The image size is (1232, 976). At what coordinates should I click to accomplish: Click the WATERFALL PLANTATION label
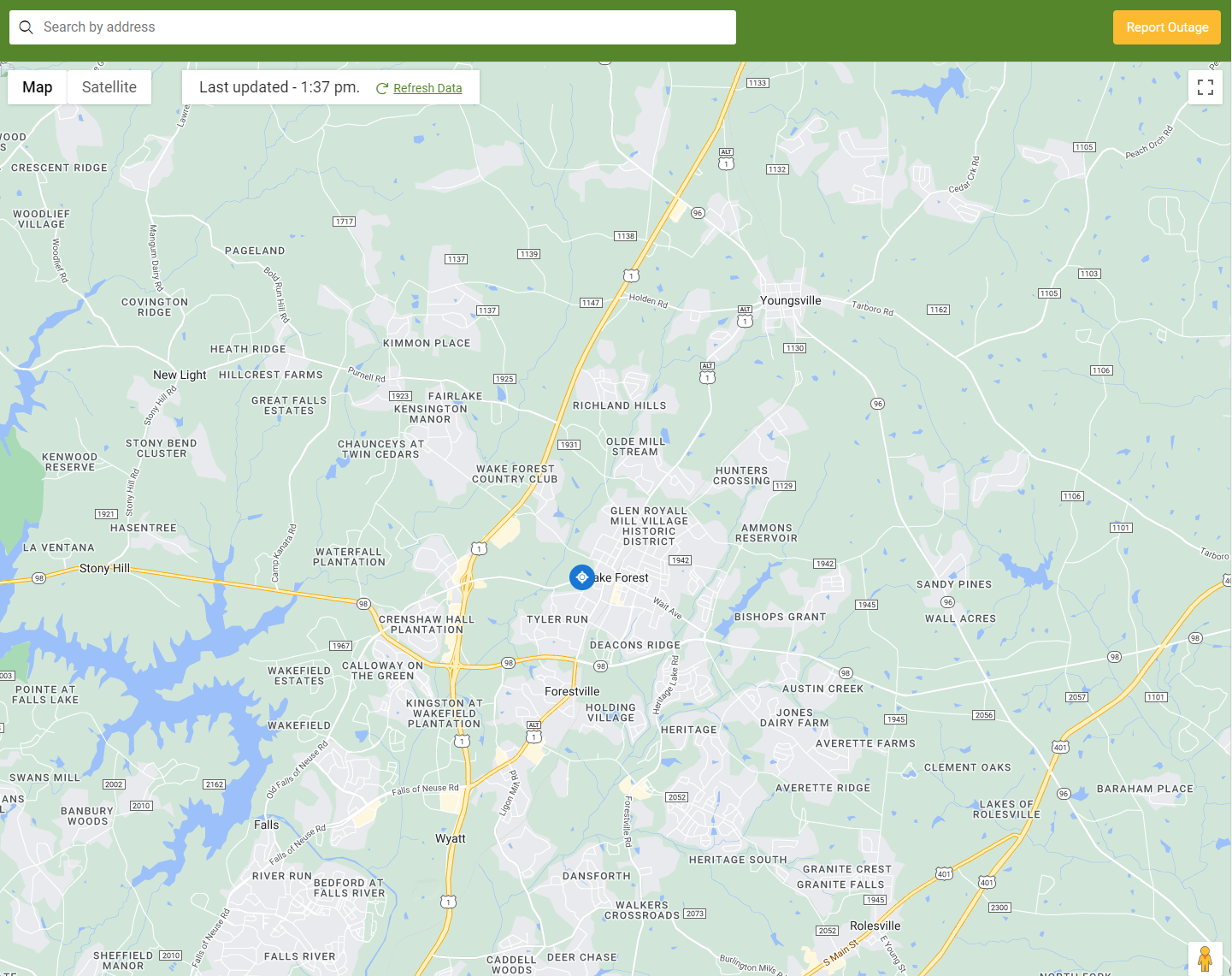pyautogui.click(x=349, y=557)
